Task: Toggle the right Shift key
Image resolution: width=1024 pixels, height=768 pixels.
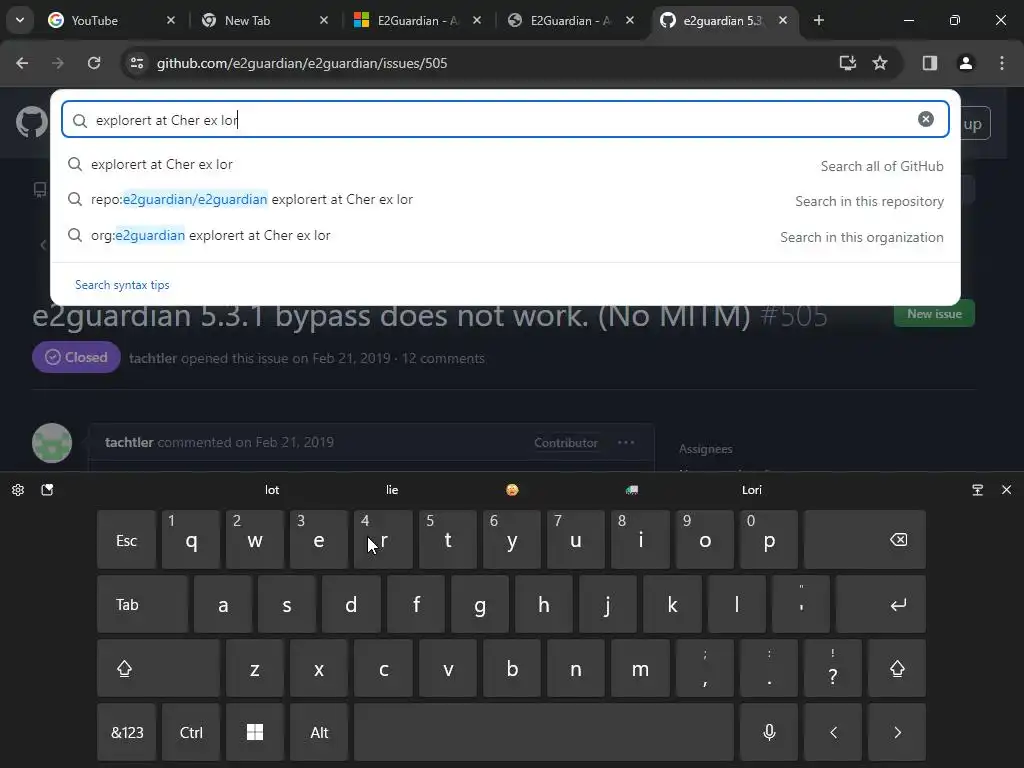Action: (897, 668)
